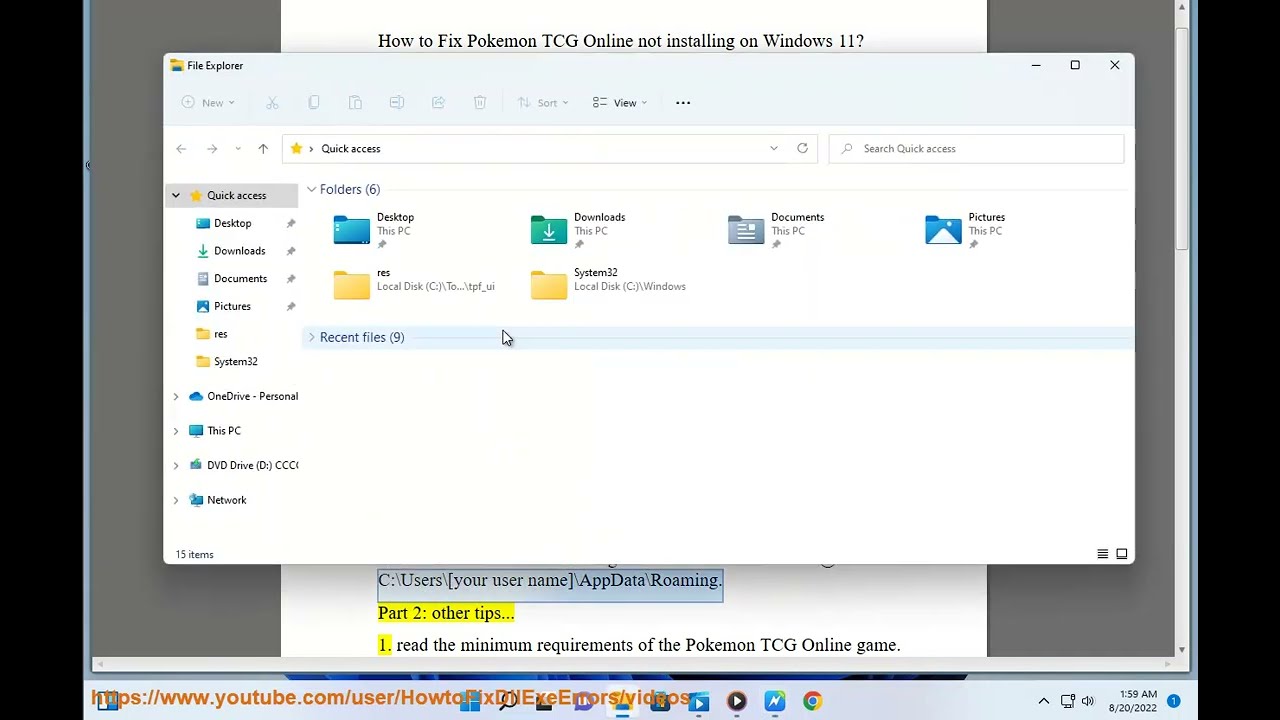Screen dimensions: 1280x720
Task: Click the Cut scissors icon in toolbar
Action: click(272, 103)
